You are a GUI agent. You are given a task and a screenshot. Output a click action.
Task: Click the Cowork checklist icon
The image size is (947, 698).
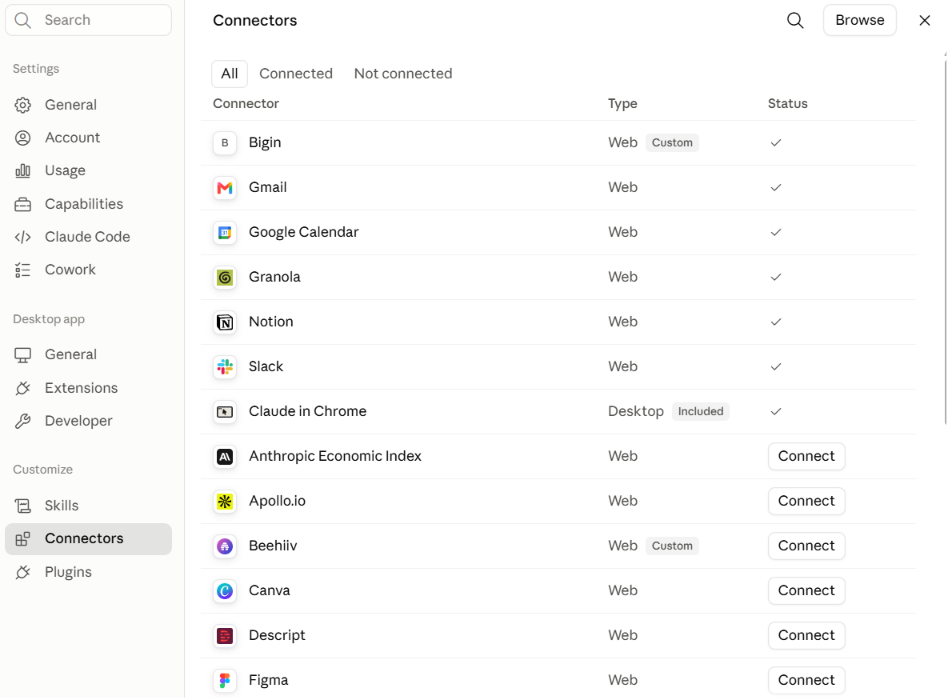point(22,270)
